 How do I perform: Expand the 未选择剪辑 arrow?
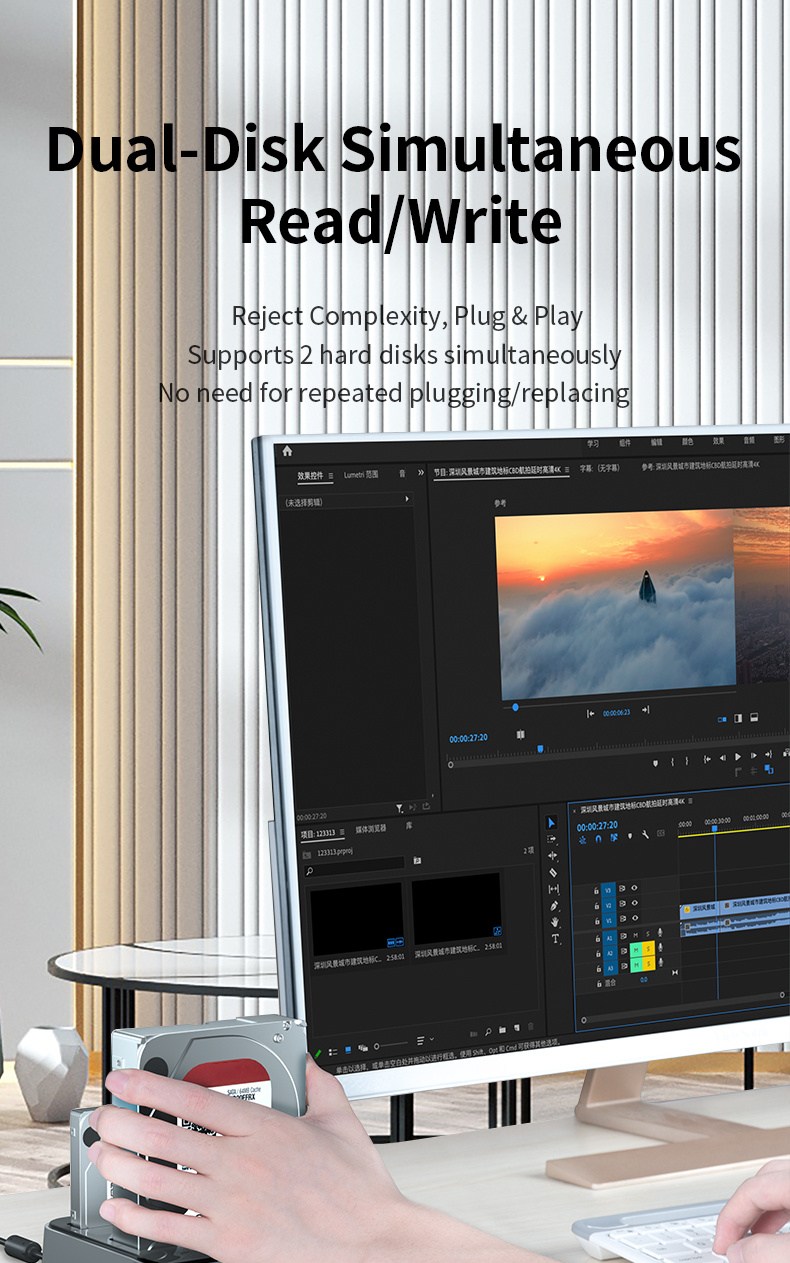(x=407, y=498)
